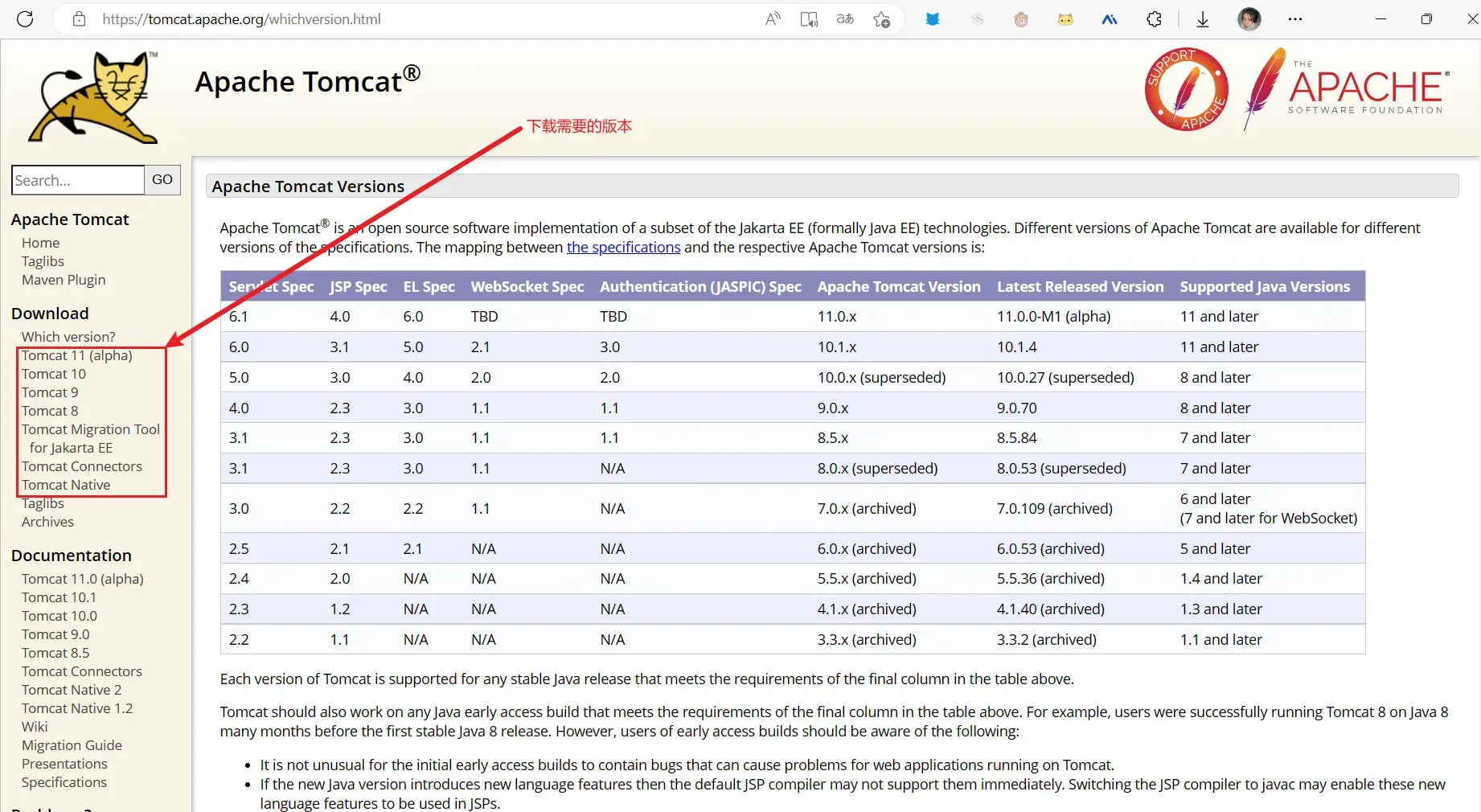
Task: Click the 10.0.27 (superseded) cell
Action: click(1066, 378)
